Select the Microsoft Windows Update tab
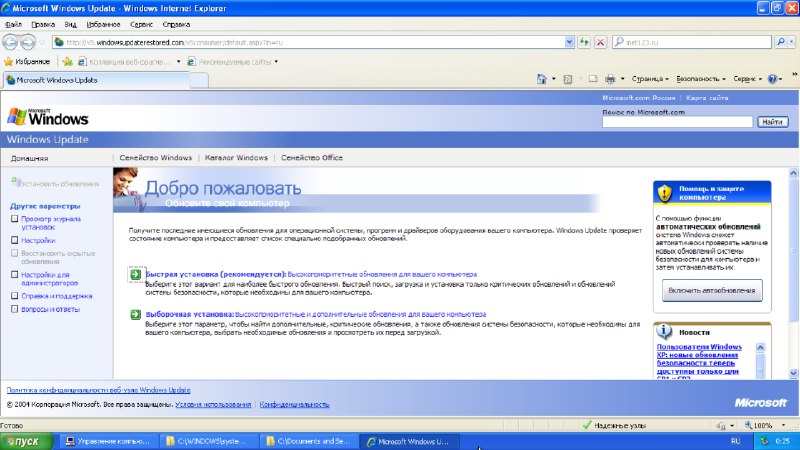 coord(96,80)
